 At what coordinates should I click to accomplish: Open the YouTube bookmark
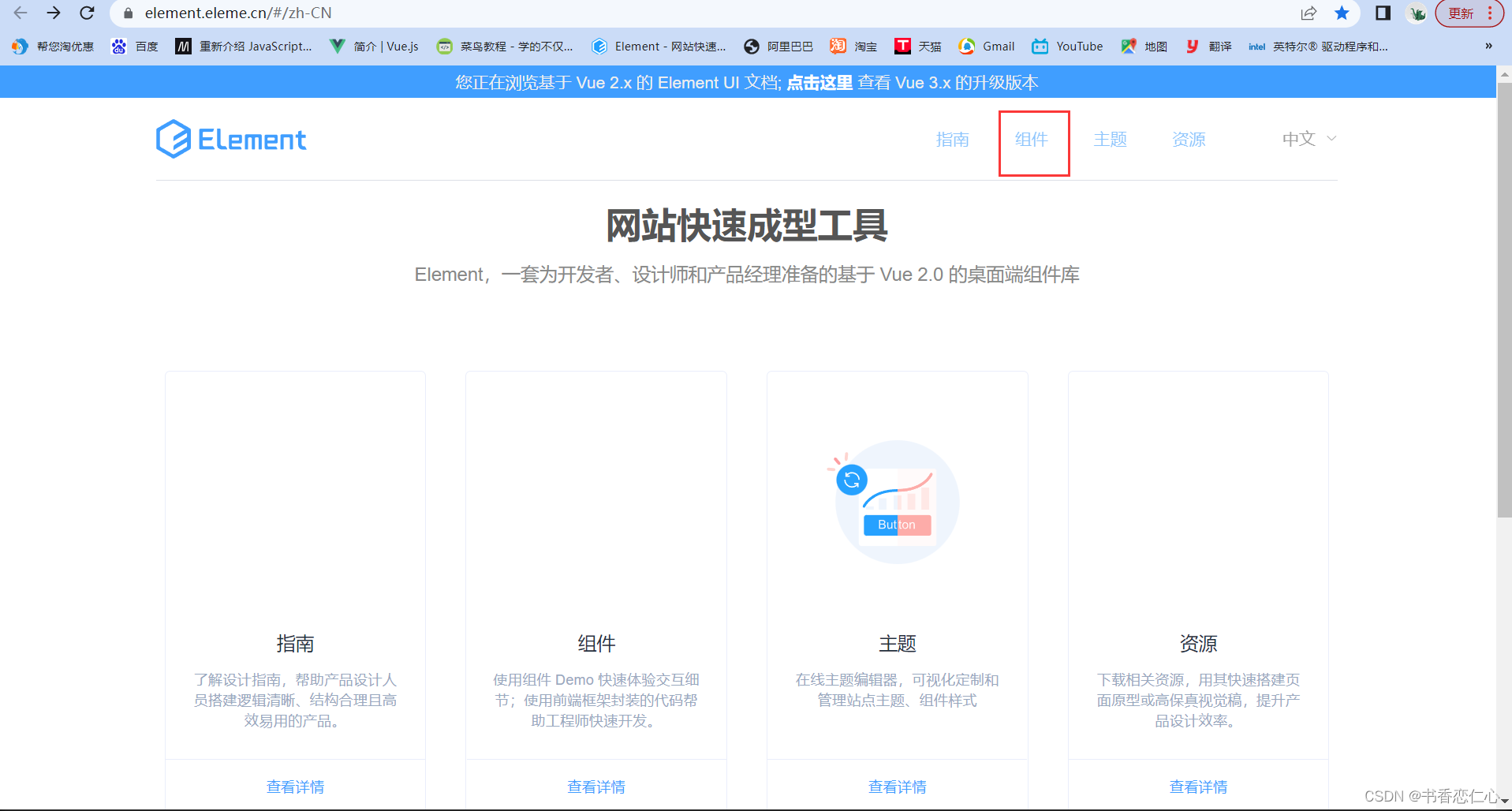(1068, 47)
